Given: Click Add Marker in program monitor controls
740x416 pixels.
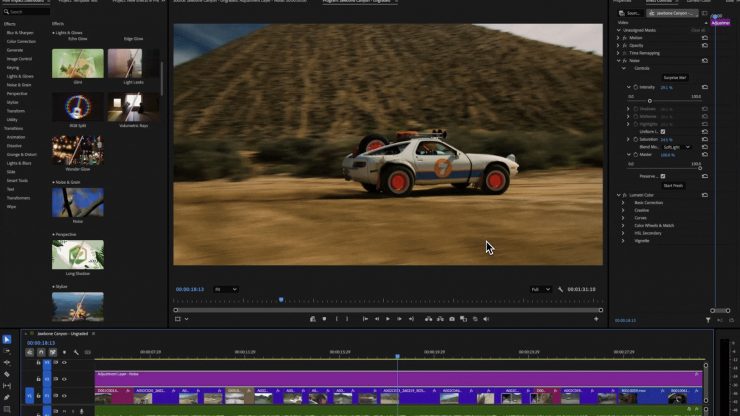Looking at the screenshot, I should tap(324, 319).
